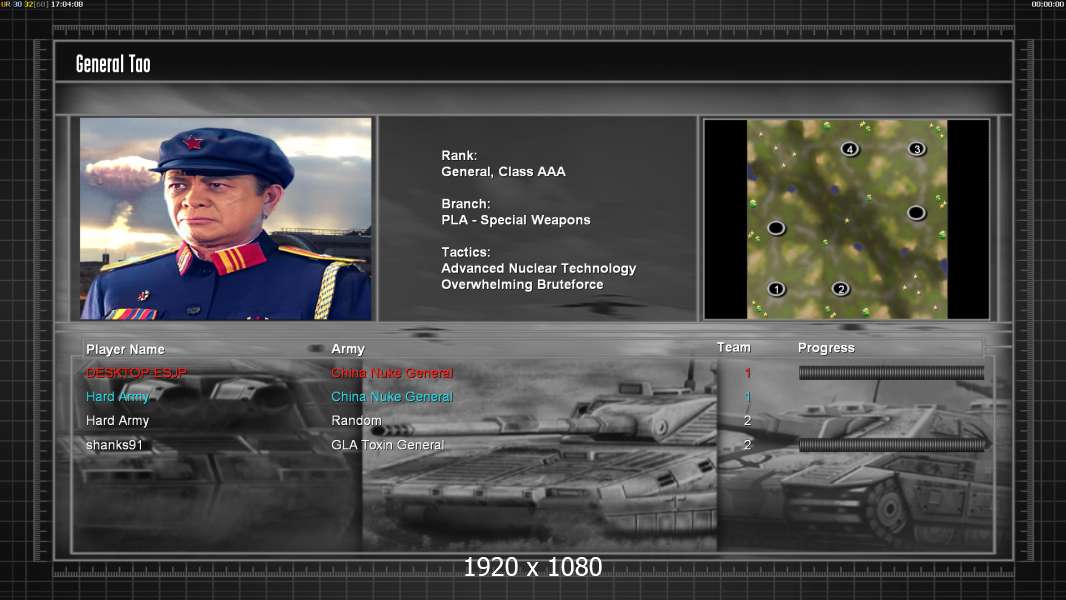
Task: Click the Player Name column header
Action: (125, 349)
